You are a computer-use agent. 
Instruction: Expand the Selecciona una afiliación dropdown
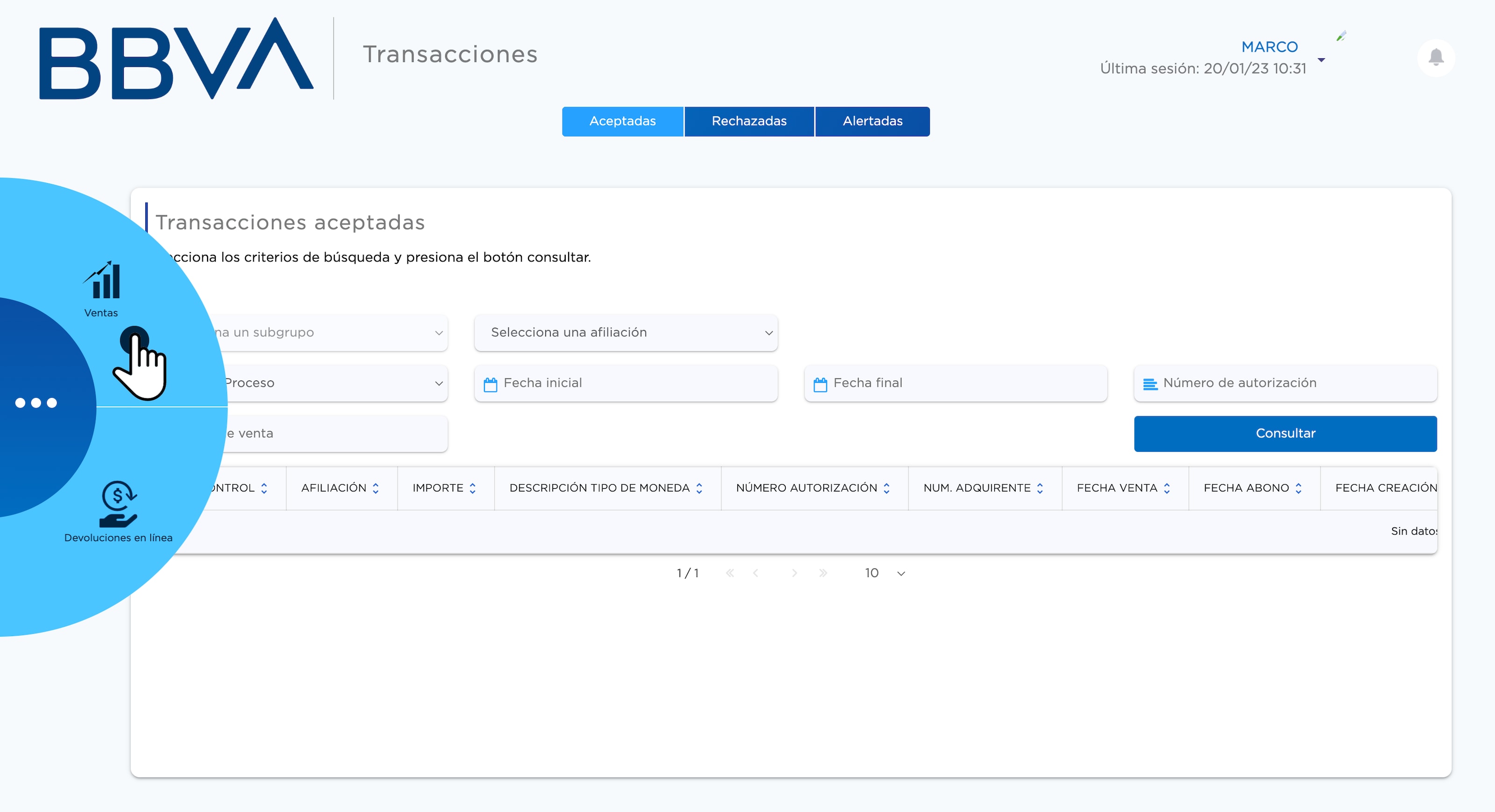coord(626,332)
